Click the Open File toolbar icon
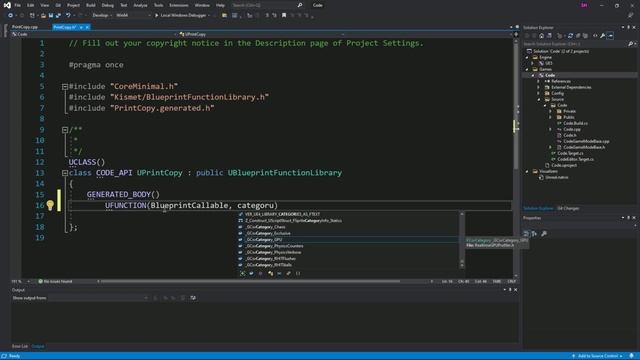Viewport: 640px width, 360px height. [x=43, y=16]
